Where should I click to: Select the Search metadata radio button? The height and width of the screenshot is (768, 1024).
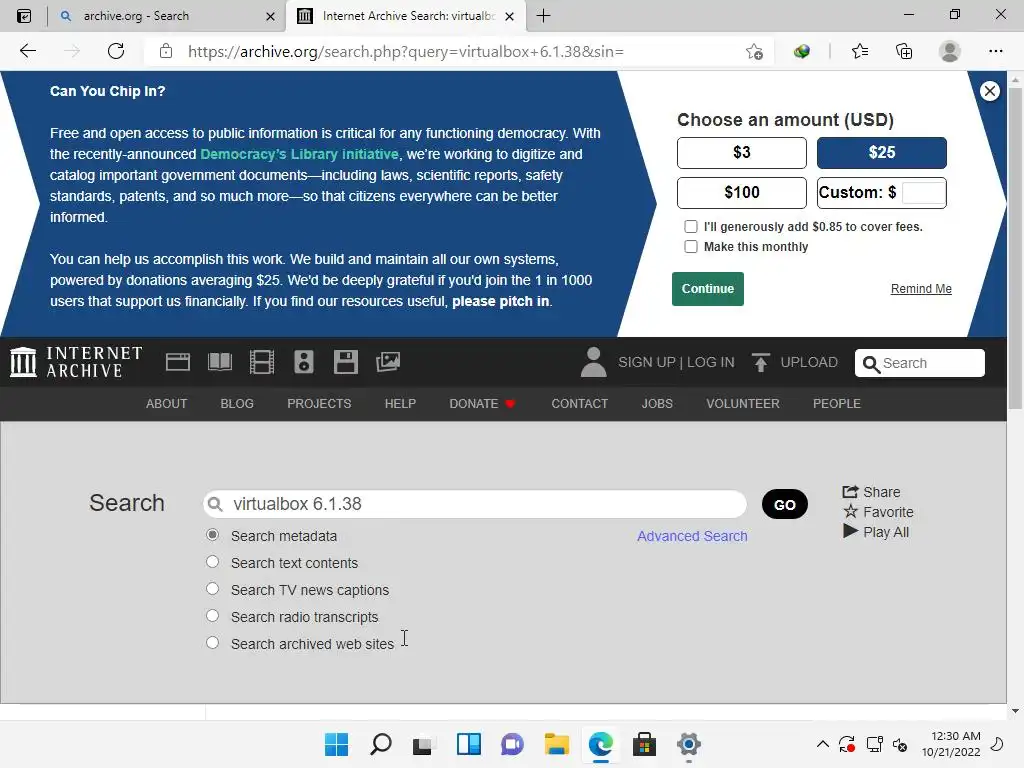coord(212,535)
